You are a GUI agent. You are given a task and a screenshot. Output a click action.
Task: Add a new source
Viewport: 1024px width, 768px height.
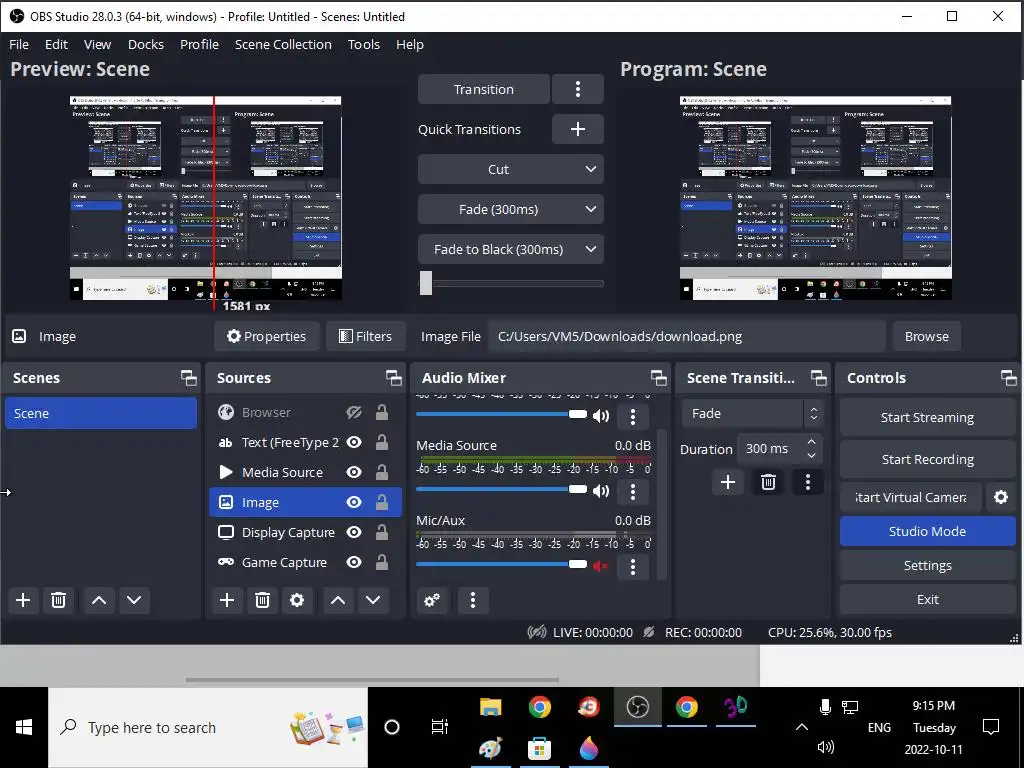(x=227, y=600)
